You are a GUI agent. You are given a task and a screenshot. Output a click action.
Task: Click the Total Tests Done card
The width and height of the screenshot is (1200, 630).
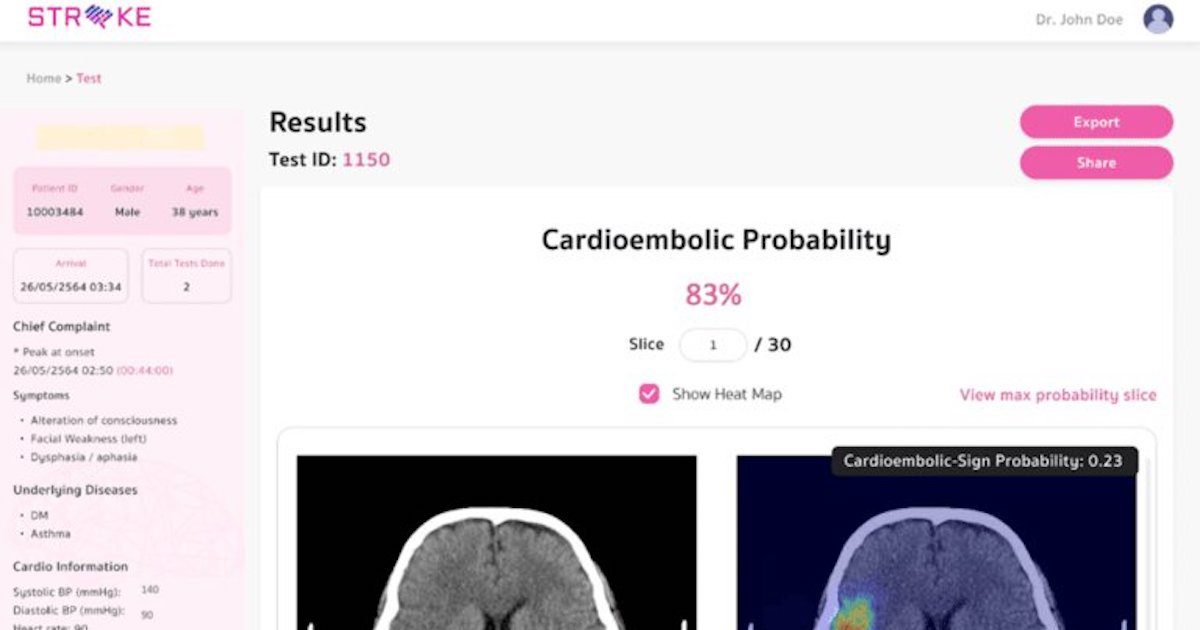[x=186, y=274]
